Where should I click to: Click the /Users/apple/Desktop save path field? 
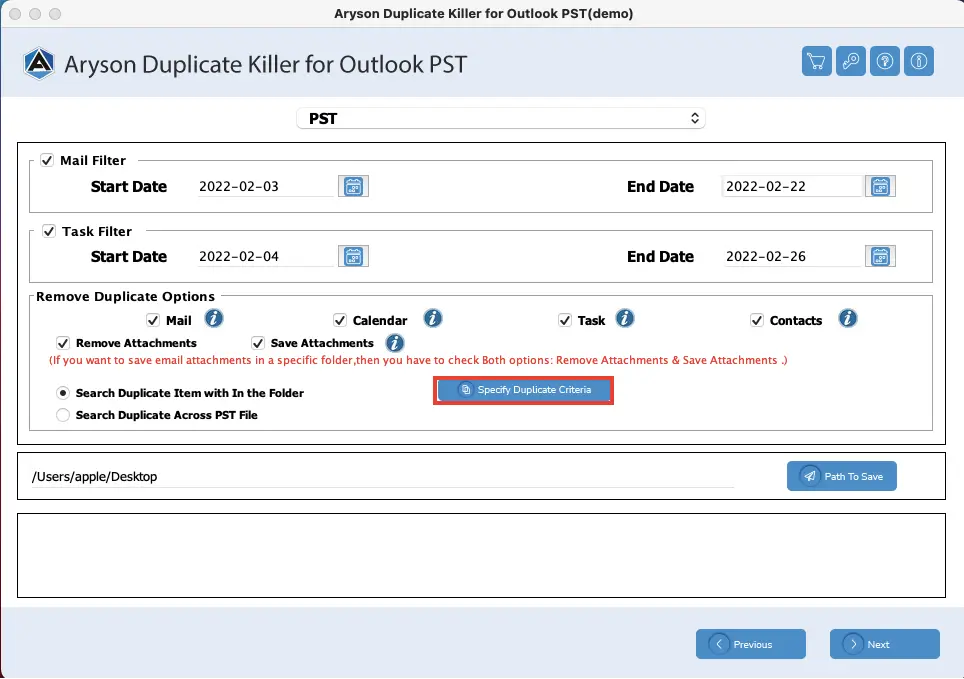click(x=382, y=477)
